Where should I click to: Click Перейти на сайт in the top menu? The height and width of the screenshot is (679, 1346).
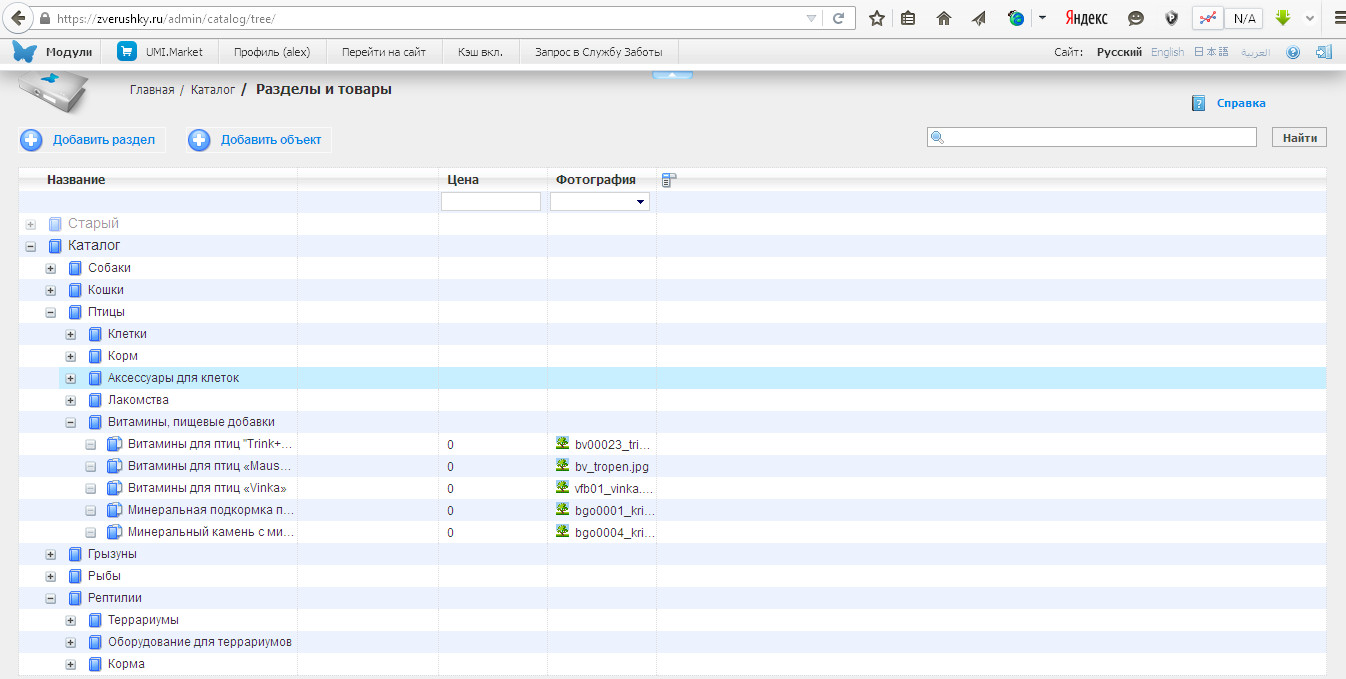tap(384, 52)
